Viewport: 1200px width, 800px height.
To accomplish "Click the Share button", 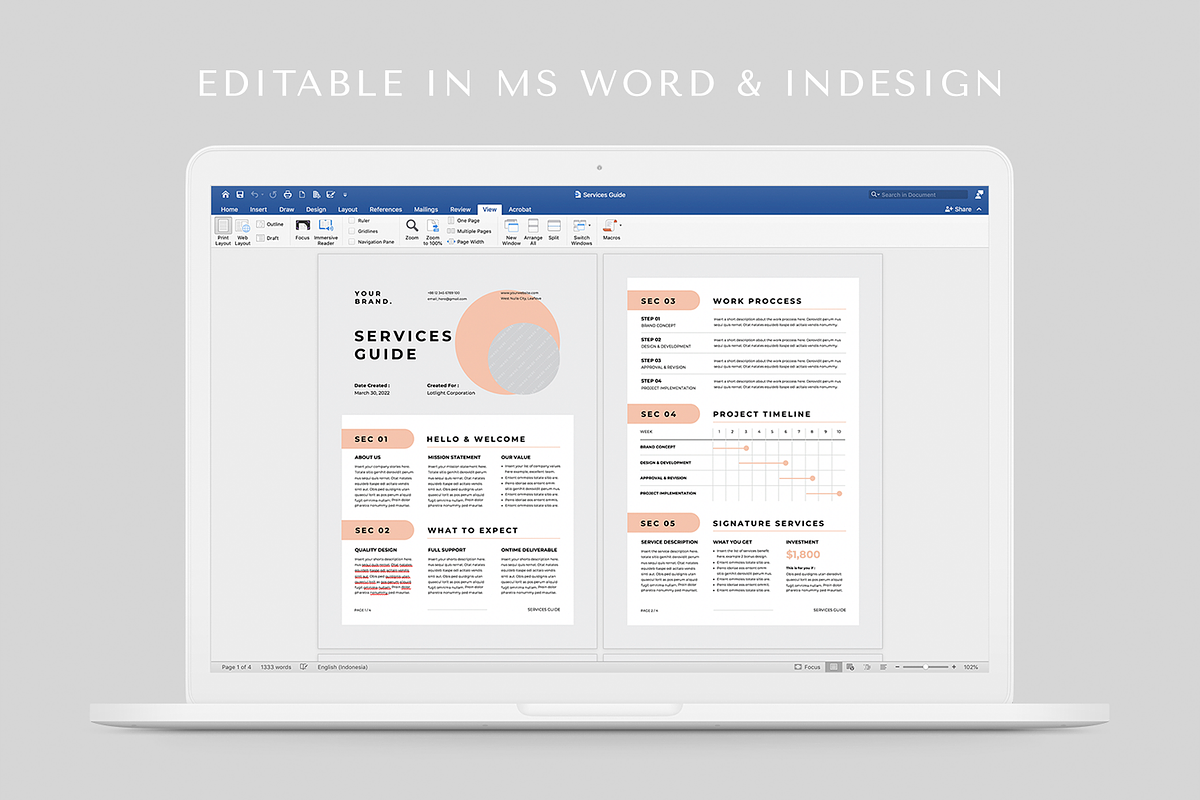I will tap(958, 209).
